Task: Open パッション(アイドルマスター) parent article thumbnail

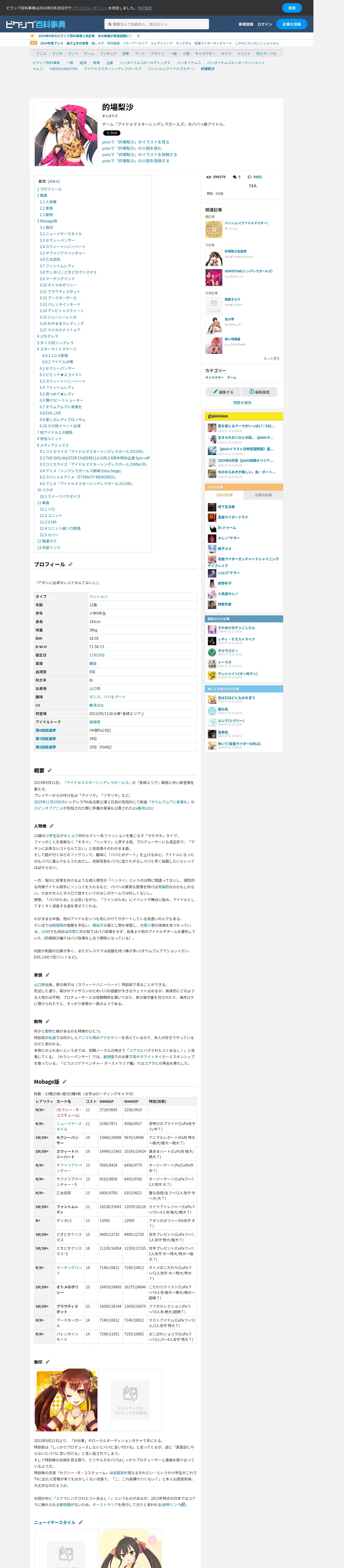Action: coord(214,229)
